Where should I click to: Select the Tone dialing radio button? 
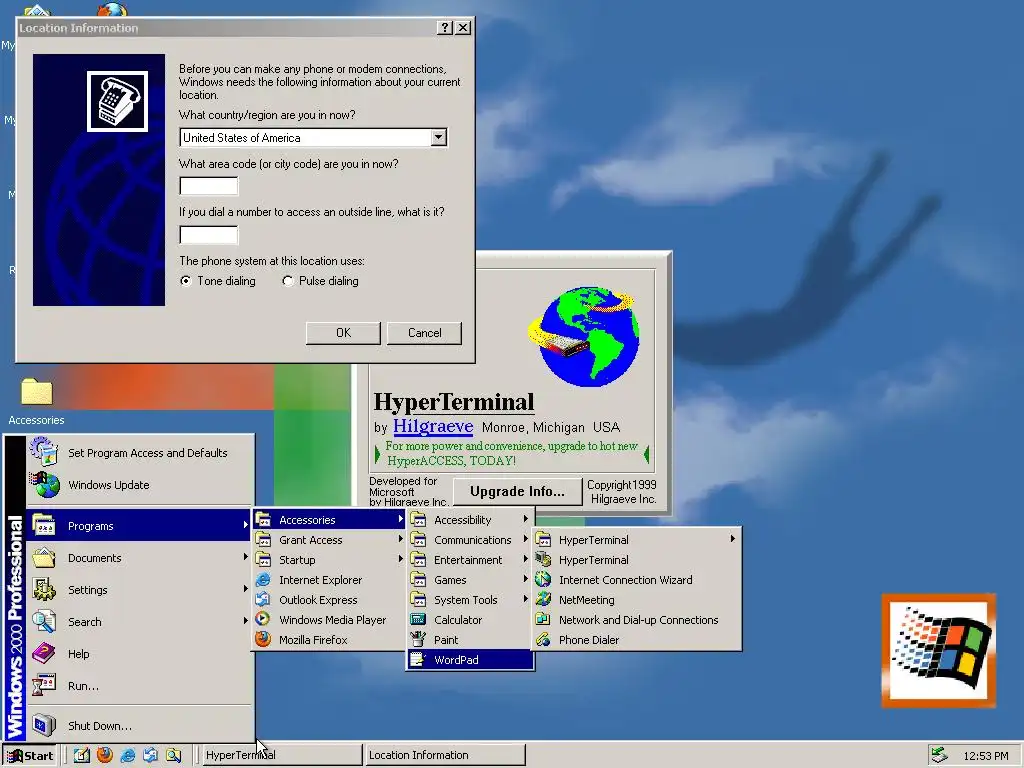tap(186, 281)
